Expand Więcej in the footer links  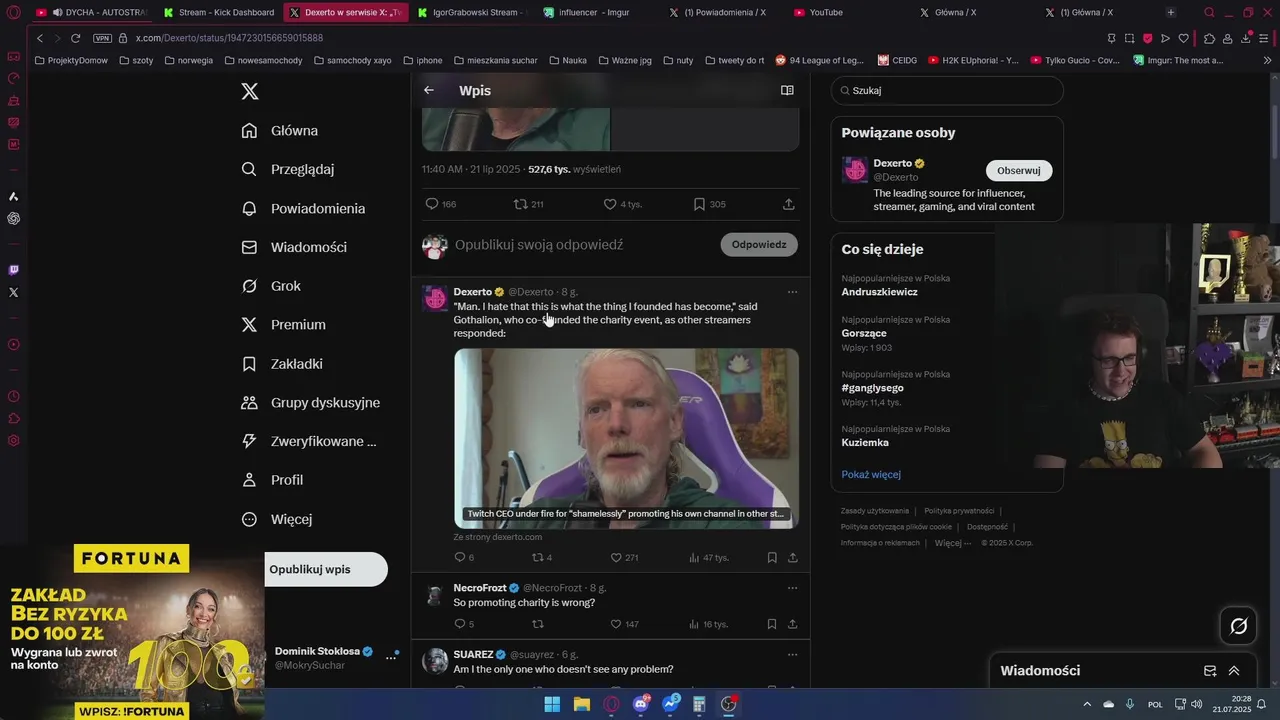point(952,543)
